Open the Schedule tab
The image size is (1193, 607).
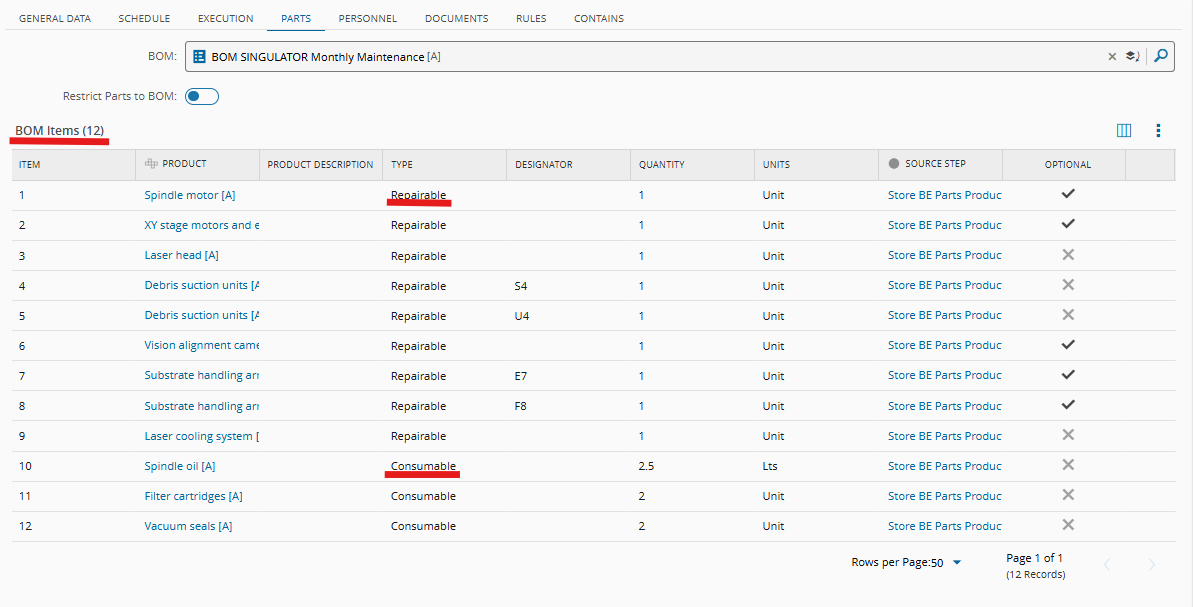click(x=145, y=18)
